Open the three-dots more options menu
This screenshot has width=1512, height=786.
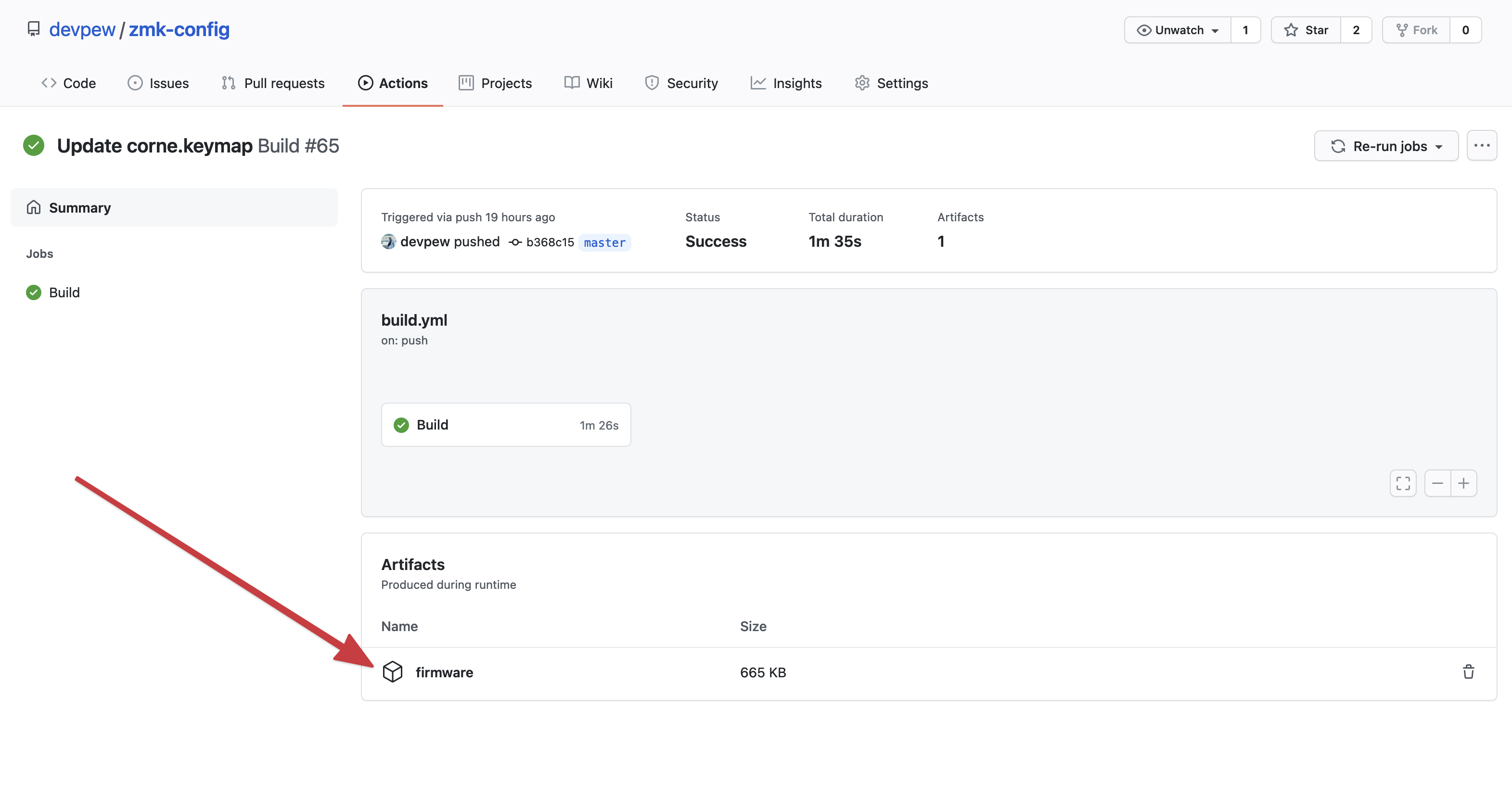(1482, 145)
